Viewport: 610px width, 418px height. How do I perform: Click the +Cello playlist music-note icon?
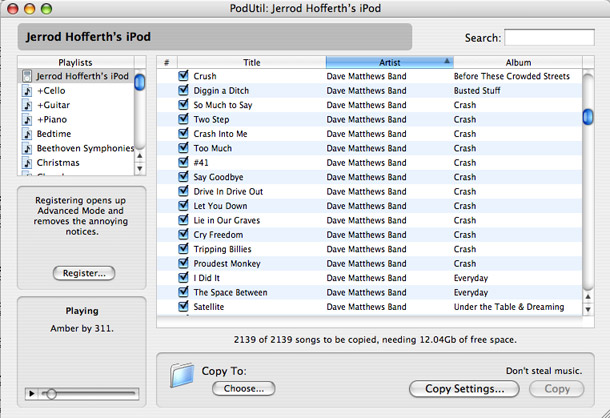[27, 91]
